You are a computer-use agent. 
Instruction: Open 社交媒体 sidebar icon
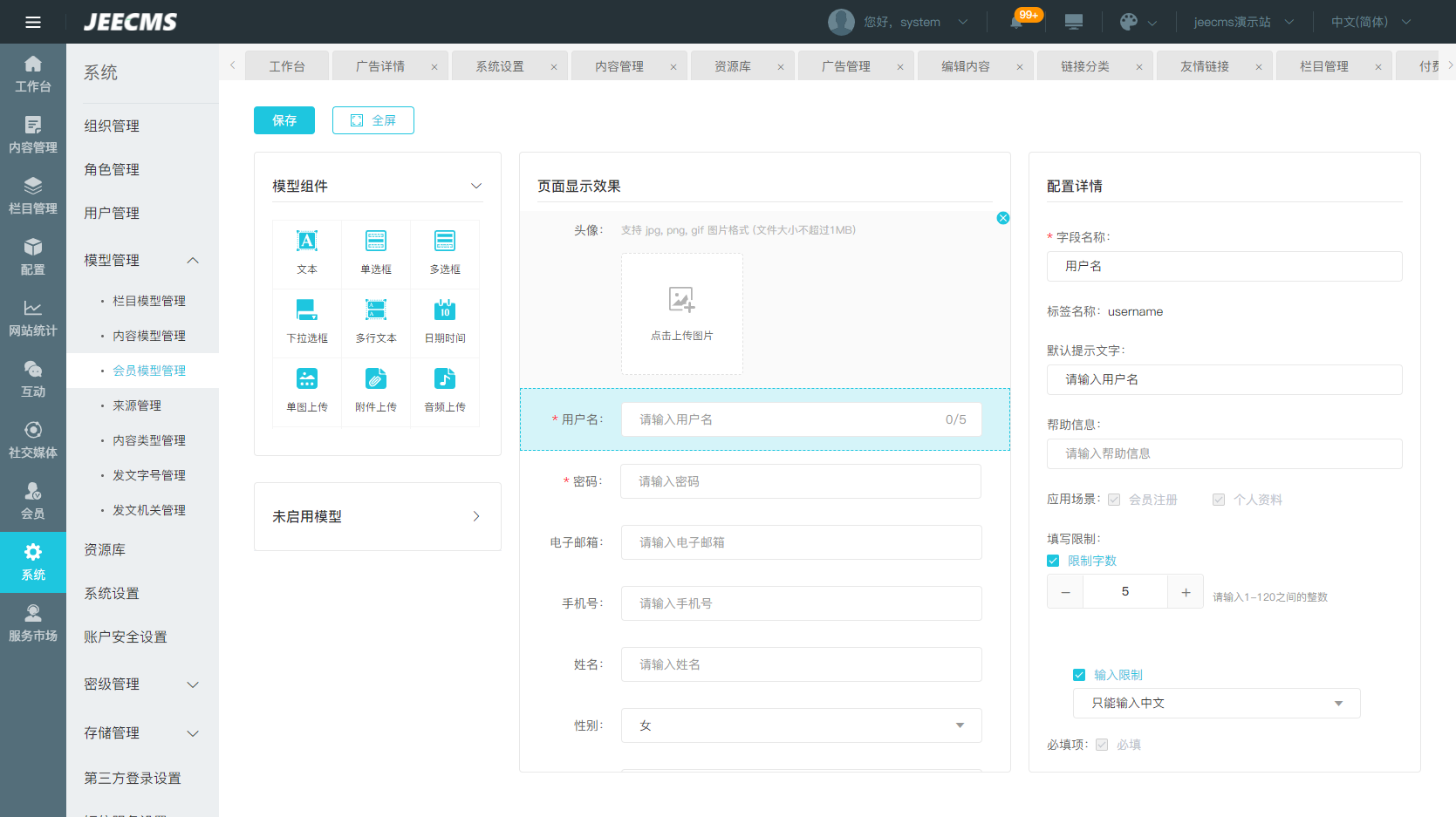33,440
